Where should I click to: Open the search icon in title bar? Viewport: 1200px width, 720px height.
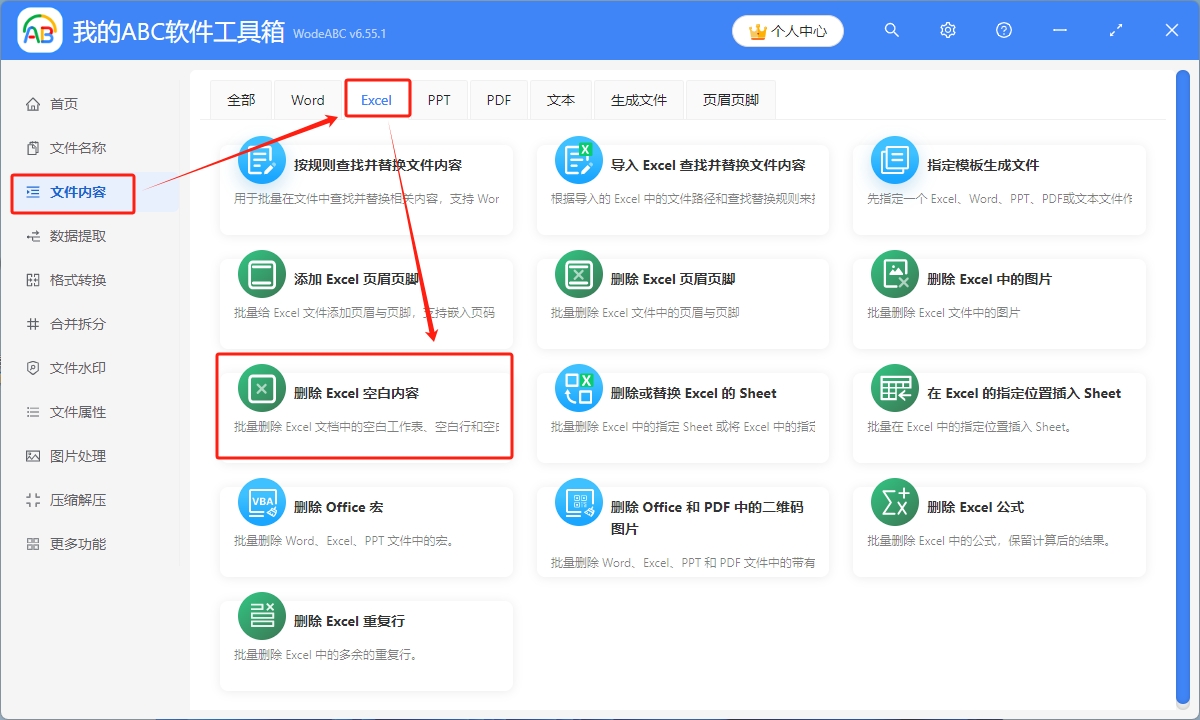[892, 31]
